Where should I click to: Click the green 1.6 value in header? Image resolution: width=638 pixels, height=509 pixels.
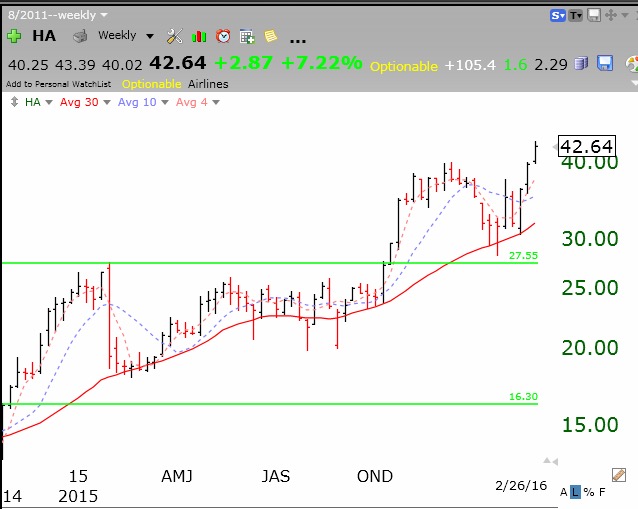(x=515, y=65)
